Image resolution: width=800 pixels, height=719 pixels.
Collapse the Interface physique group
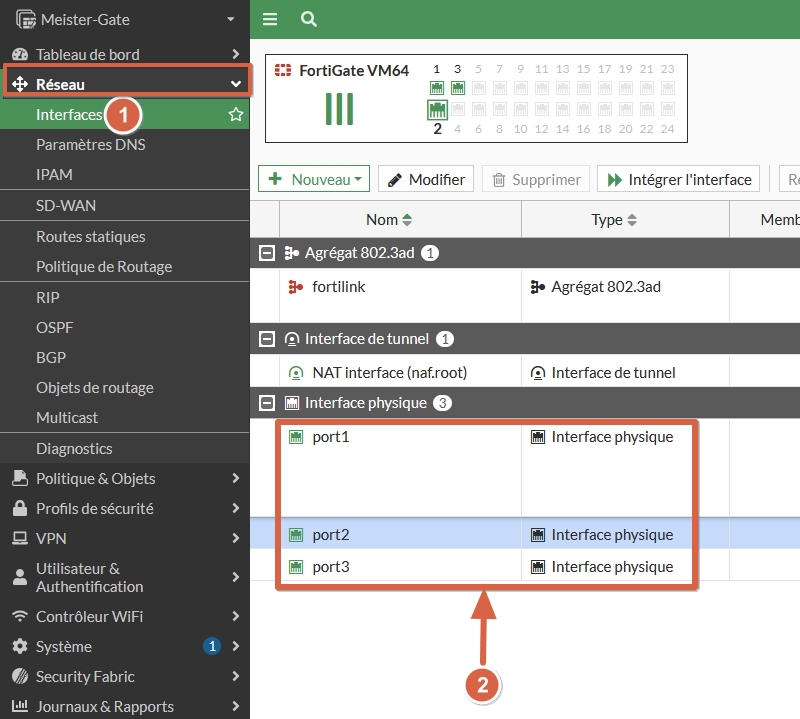[x=266, y=403]
